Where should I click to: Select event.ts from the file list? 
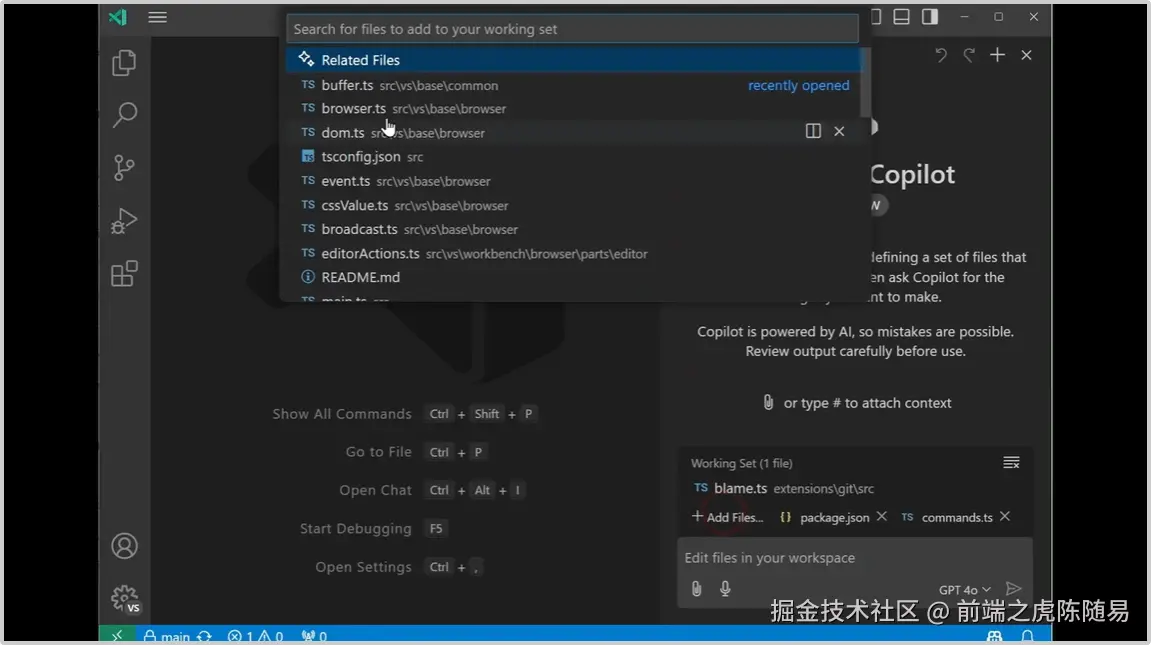[572, 181]
